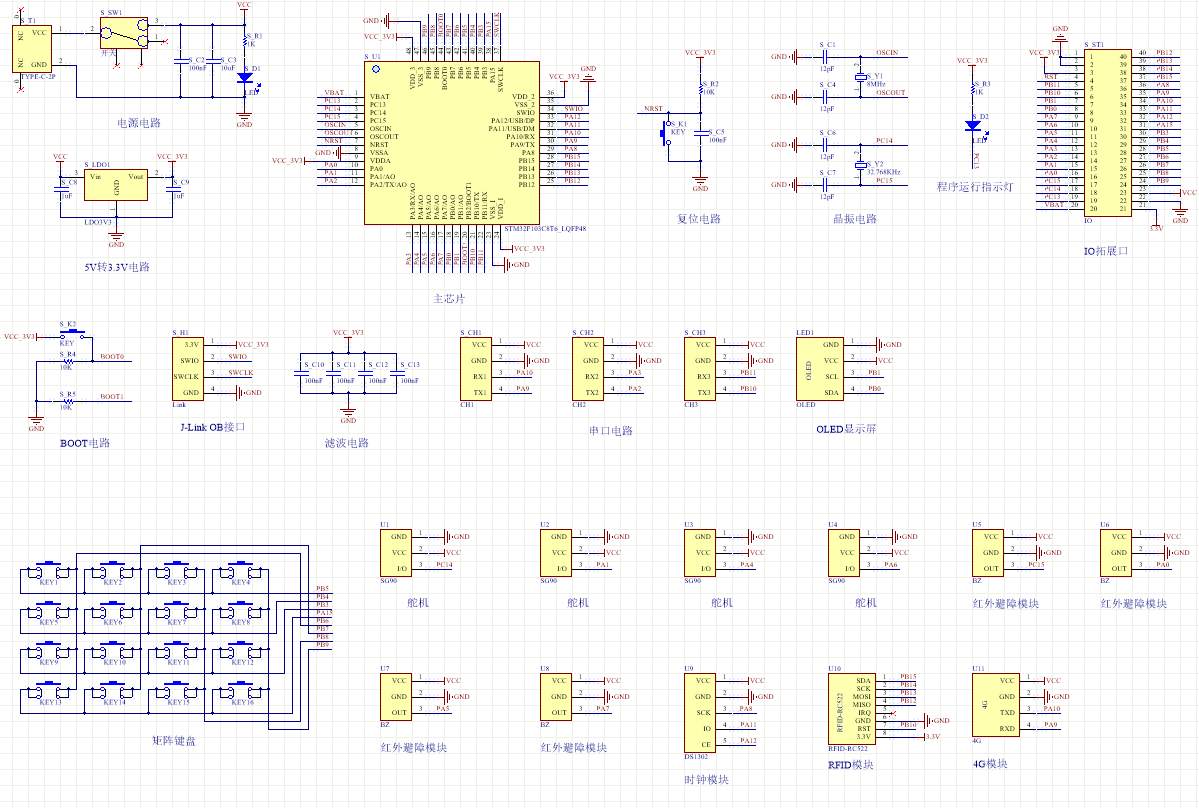The width and height of the screenshot is (1199, 808).
Task: Select the S_R2 10K reset resistor
Action: 700,89
